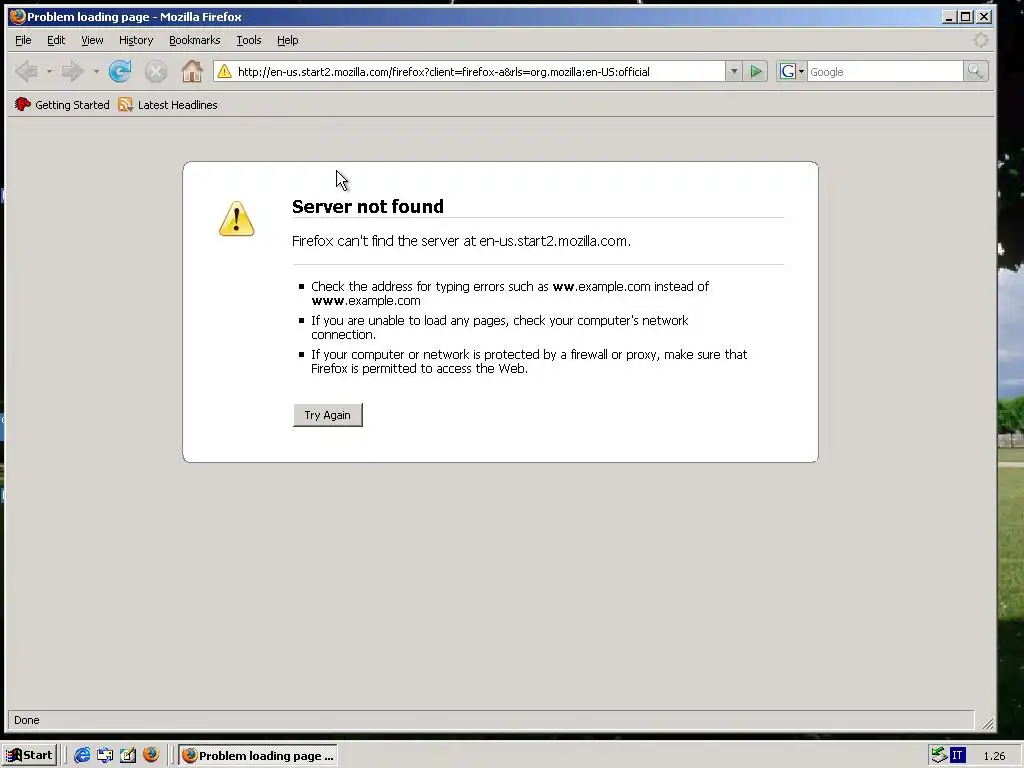Click the activity throbber icon
The height and width of the screenshot is (768, 1024).
click(980, 40)
